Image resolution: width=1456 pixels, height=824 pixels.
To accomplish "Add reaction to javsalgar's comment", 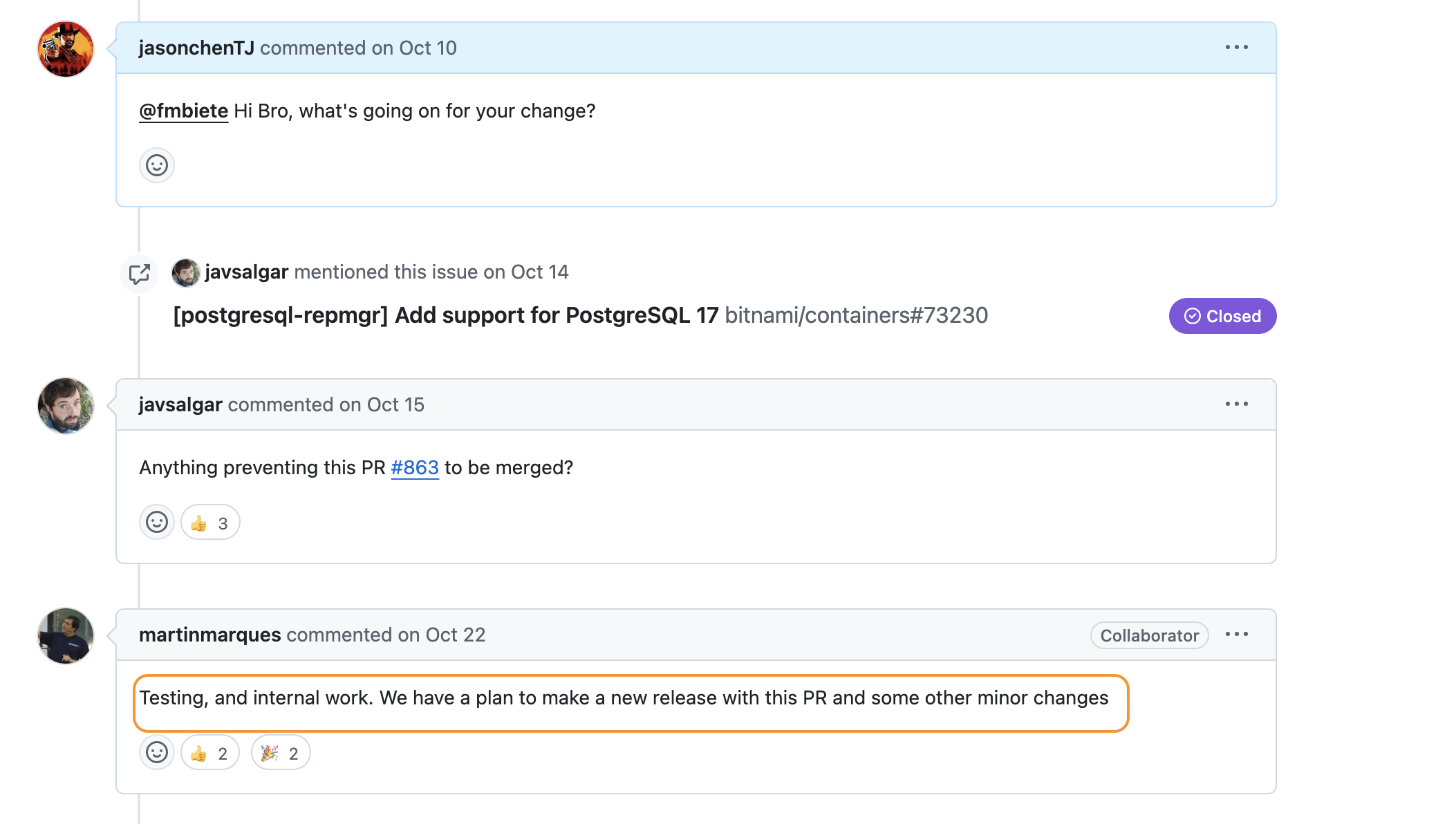I will (157, 523).
